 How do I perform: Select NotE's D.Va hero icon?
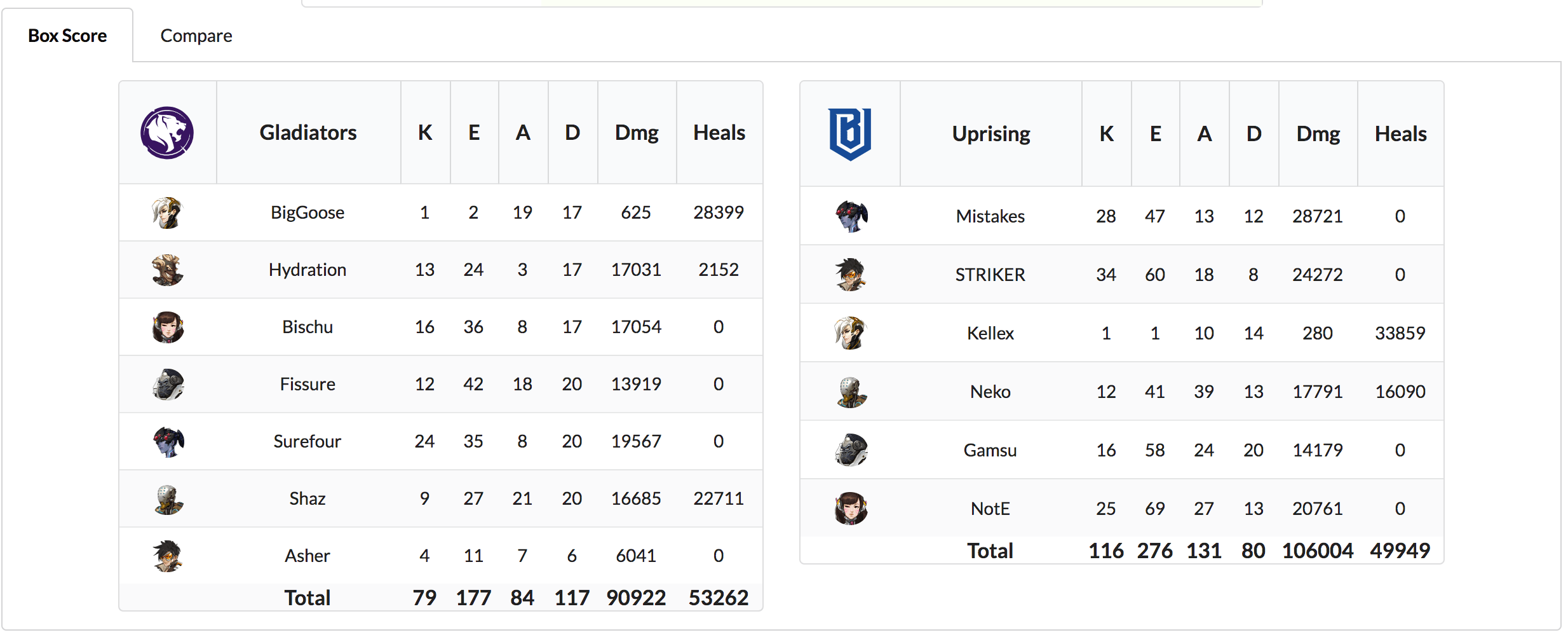click(851, 509)
